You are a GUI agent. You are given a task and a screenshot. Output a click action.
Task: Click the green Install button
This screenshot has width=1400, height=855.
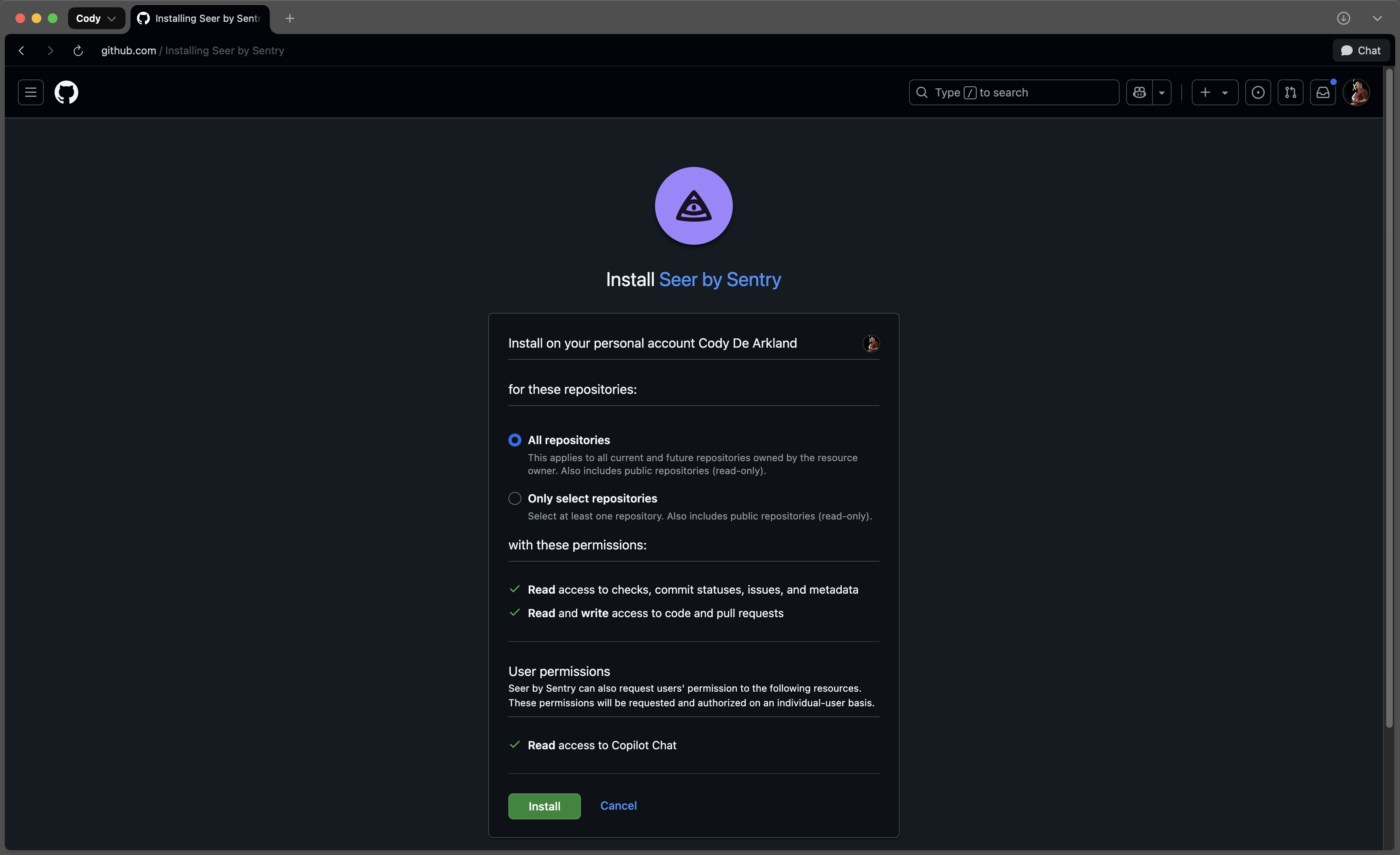pyautogui.click(x=544, y=806)
